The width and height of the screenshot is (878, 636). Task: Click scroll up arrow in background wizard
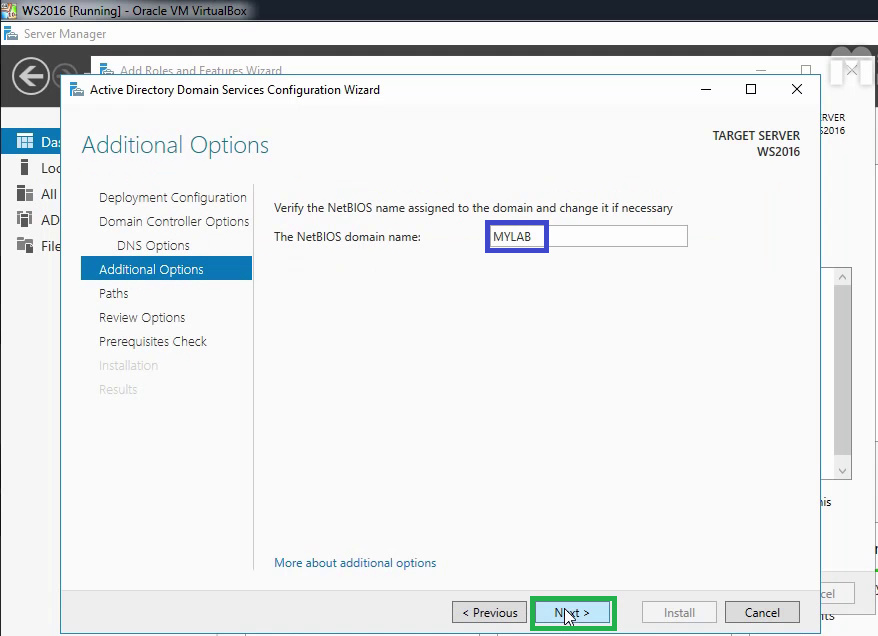click(842, 277)
